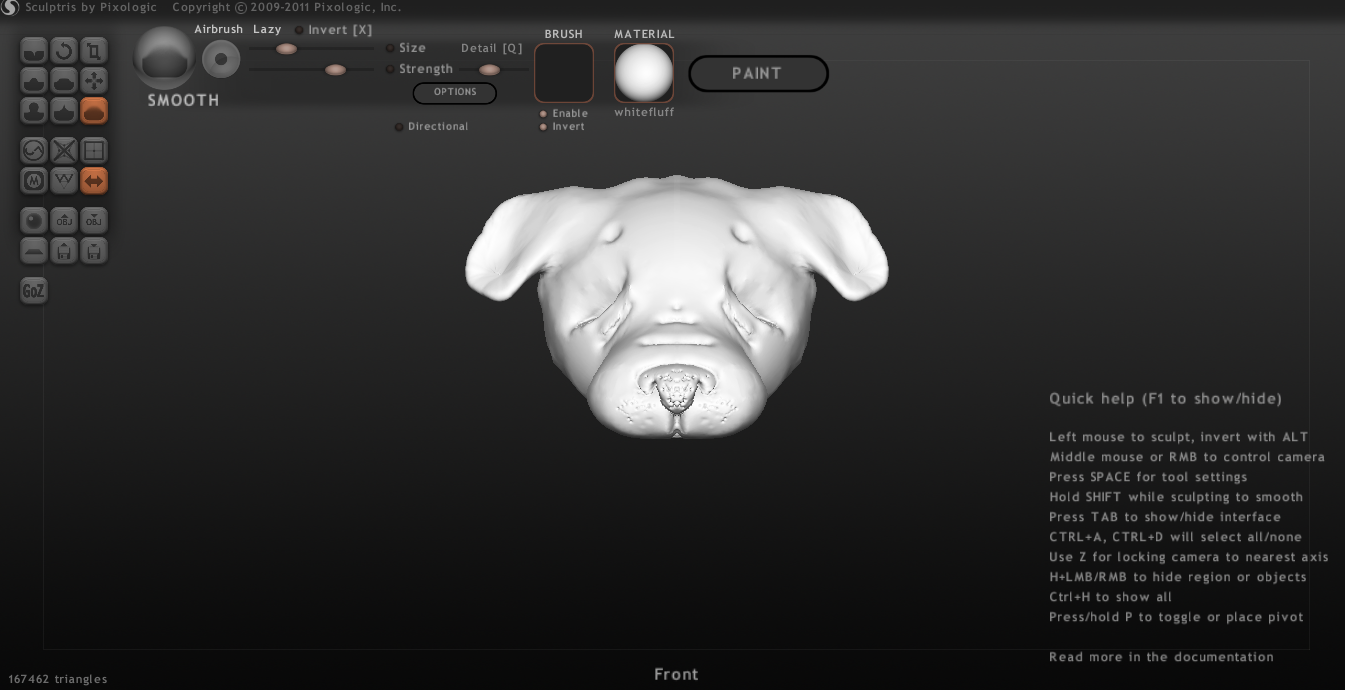Adjust the Size slider handle
The height and width of the screenshot is (690, 1345).
click(286, 48)
